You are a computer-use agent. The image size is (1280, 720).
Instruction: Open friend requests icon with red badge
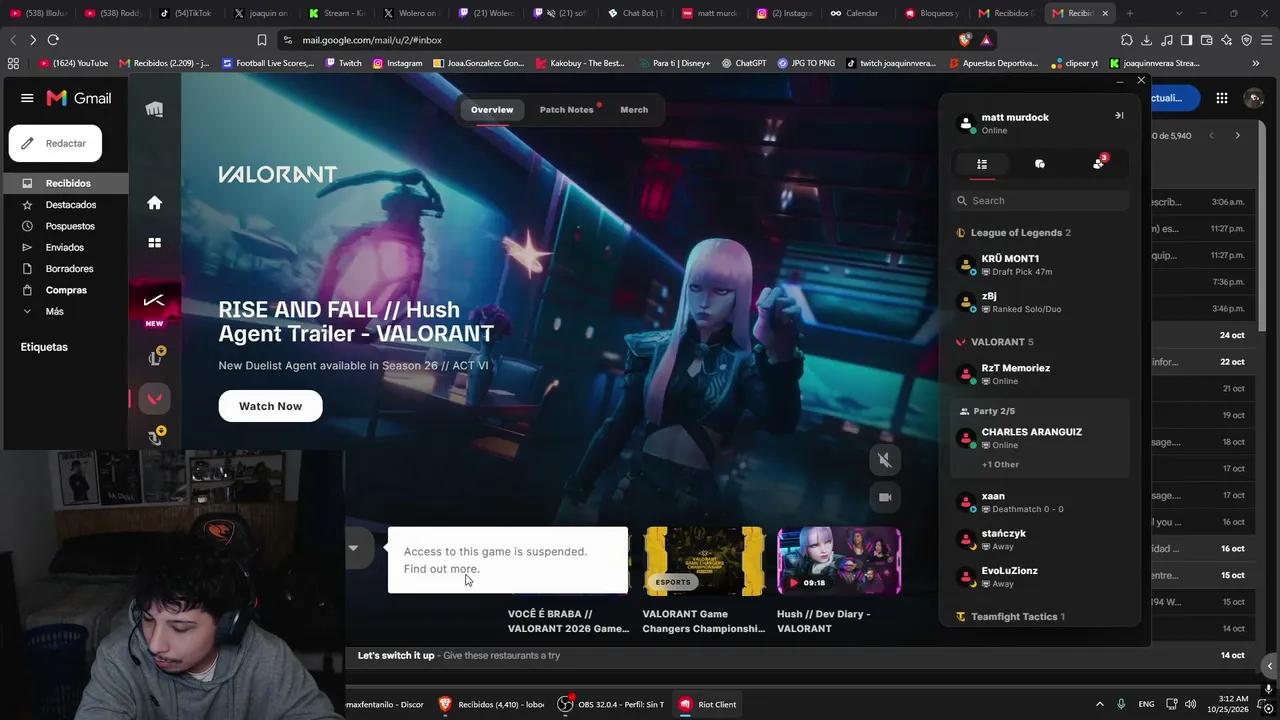[1099, 163]
